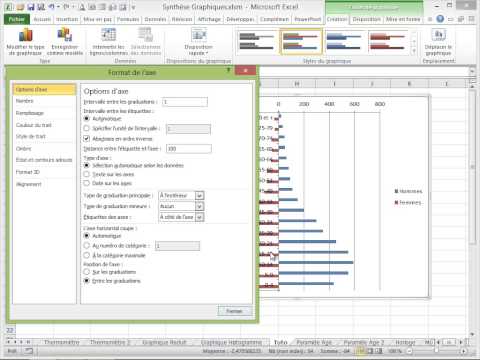
Task: Open Étiquettes des axes dropdown
Action: coord(199,217)
